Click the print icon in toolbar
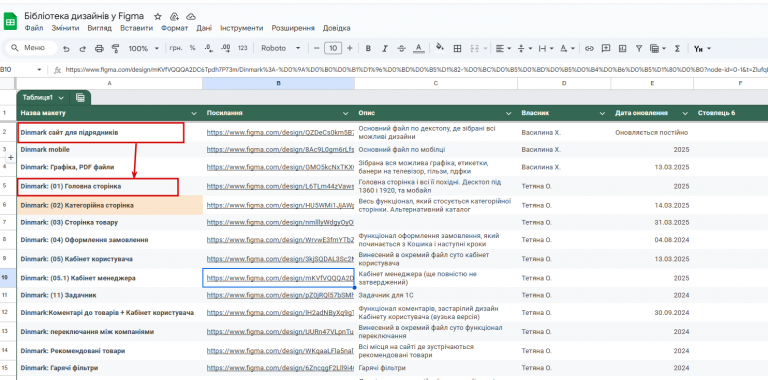 coord(99,48)
